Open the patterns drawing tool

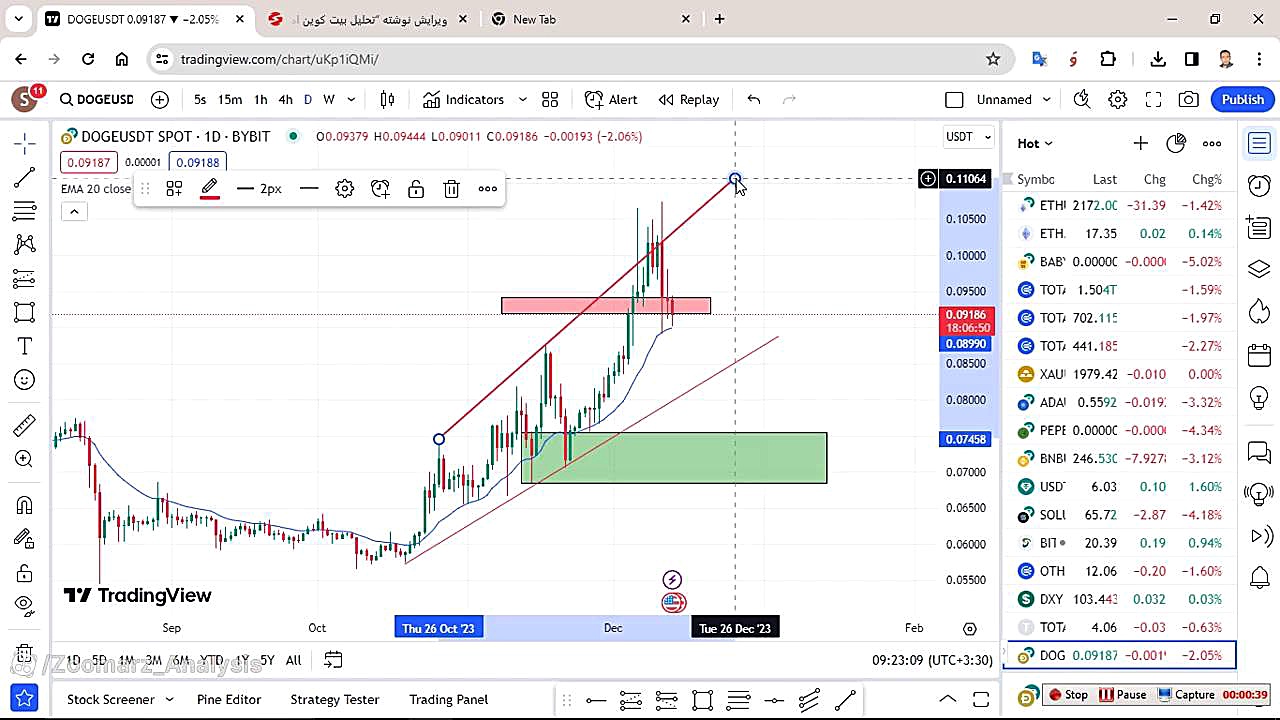point(25,244)
